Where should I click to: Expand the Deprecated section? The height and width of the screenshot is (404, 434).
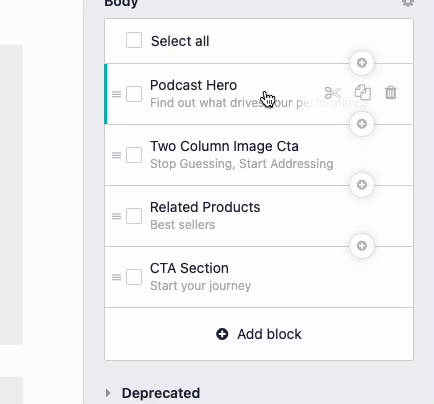pyautogui.click(x=108, y=393)
